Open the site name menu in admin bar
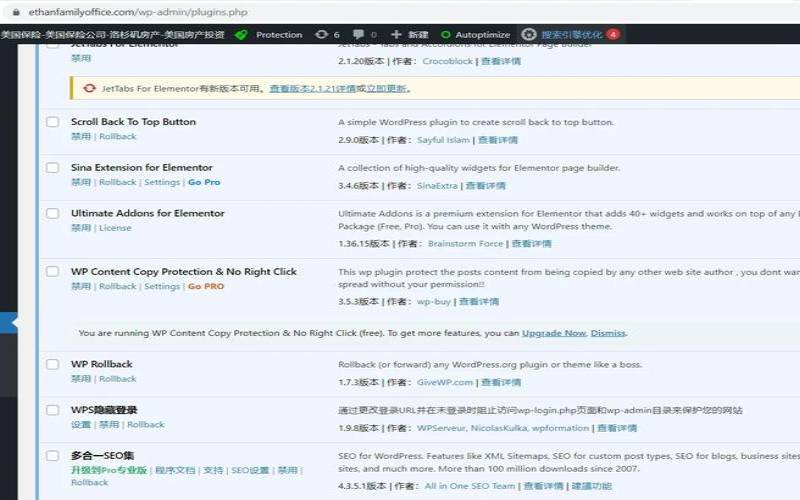 [x=112, y=34]
